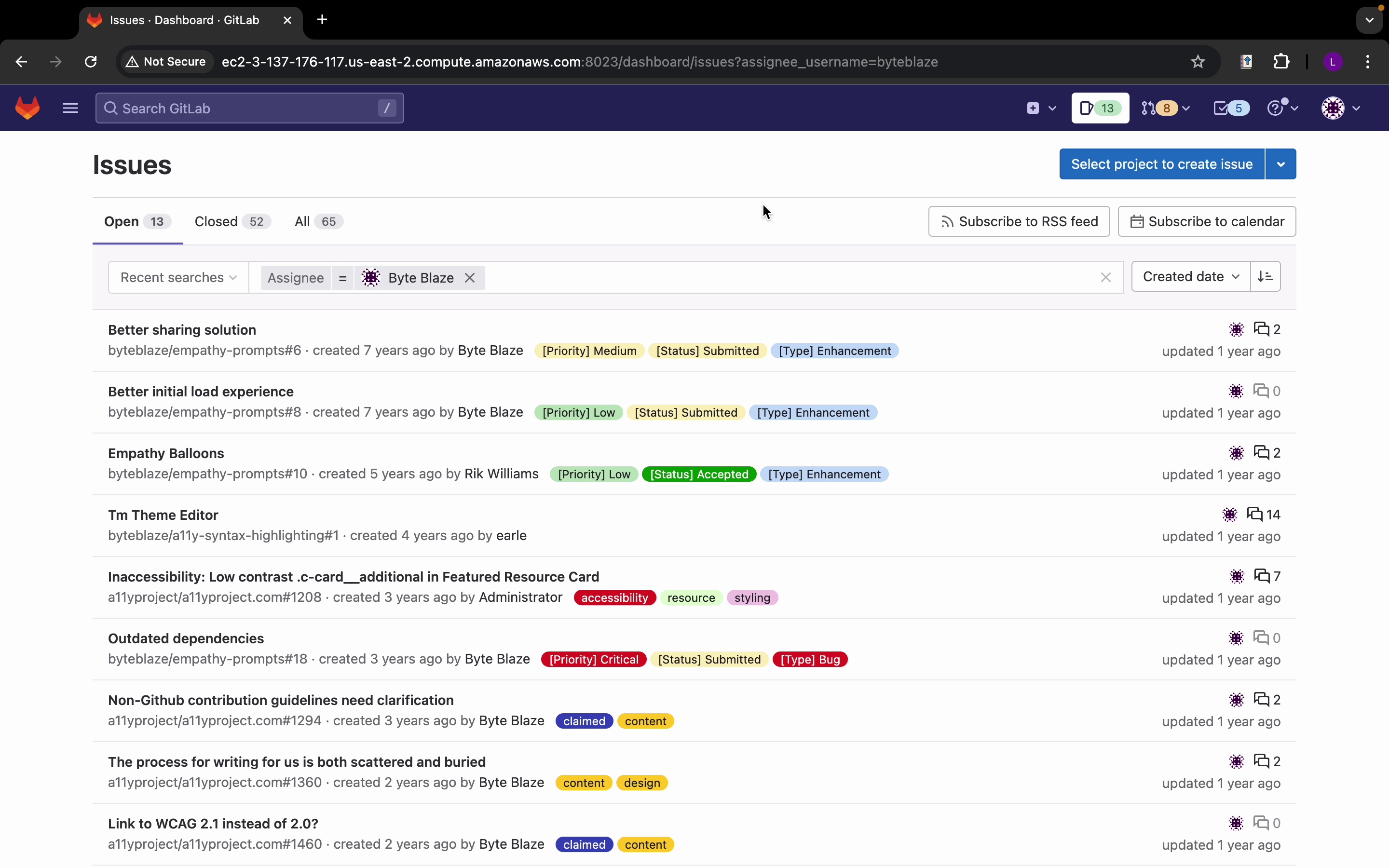Remove the Byte Blaze assignee filter token
This screenshot has width=1389, height=868.
(x=469, y=278)
